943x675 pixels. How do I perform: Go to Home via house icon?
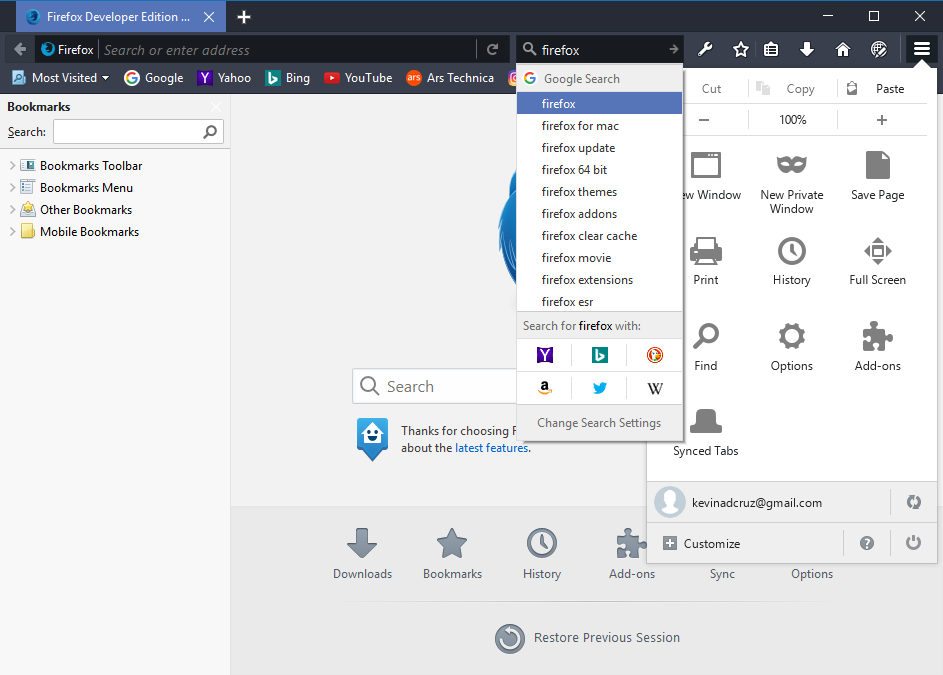pos(843,50)
